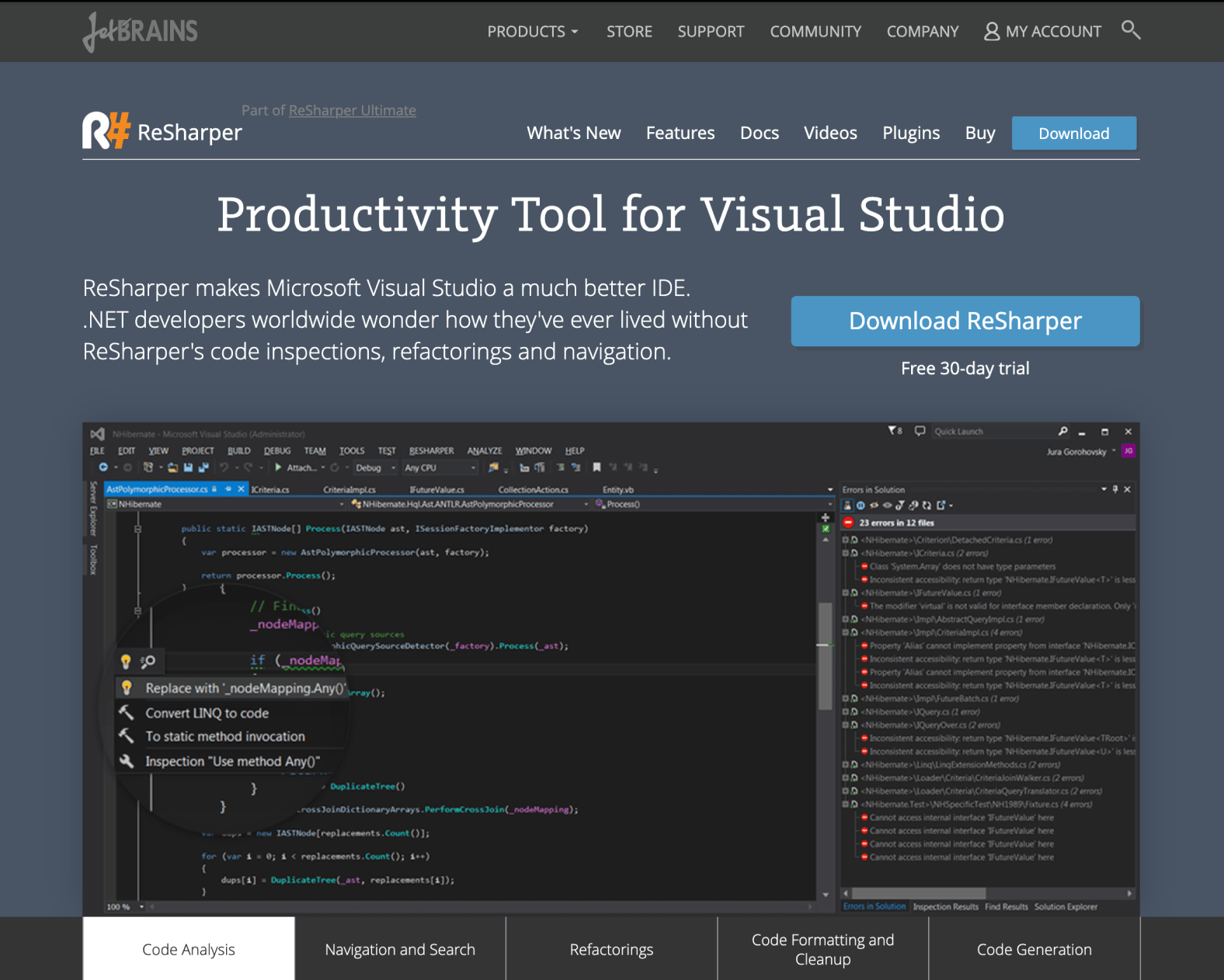
Task: Follow the ReSharper Ultimate link
Action: [x=352, y=110]
